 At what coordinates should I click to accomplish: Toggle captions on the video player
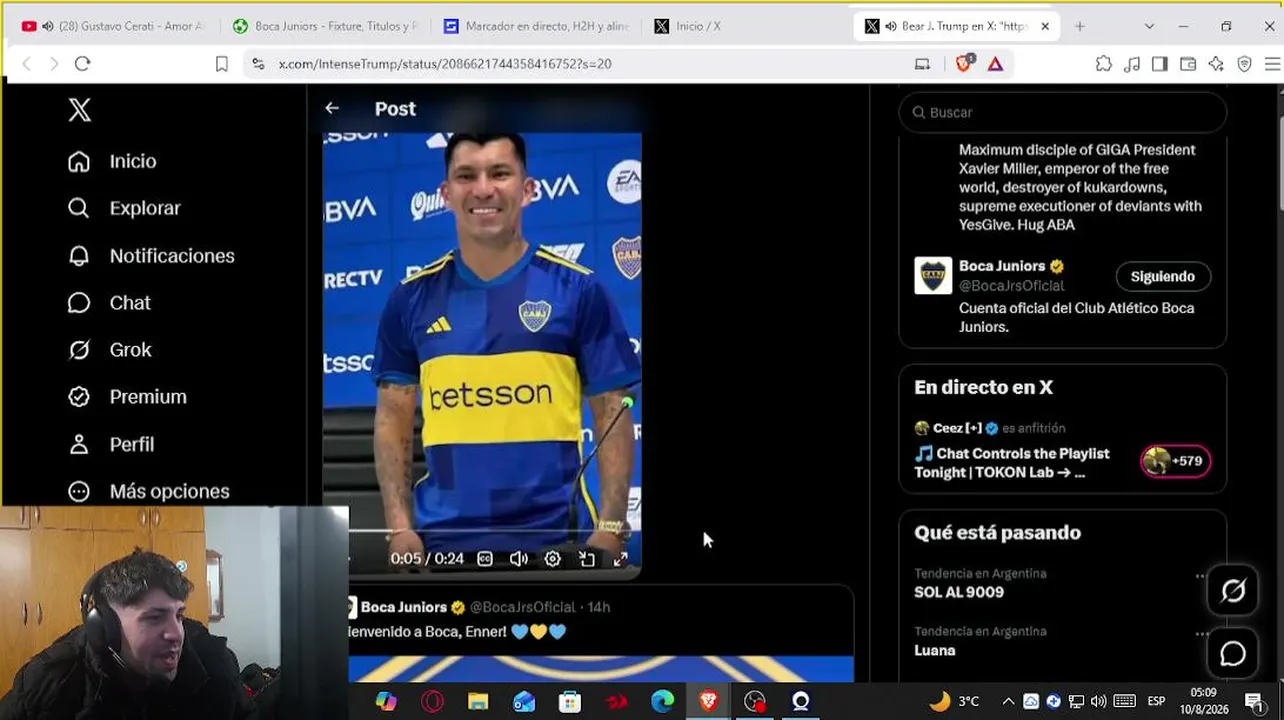tap(485, 559)
